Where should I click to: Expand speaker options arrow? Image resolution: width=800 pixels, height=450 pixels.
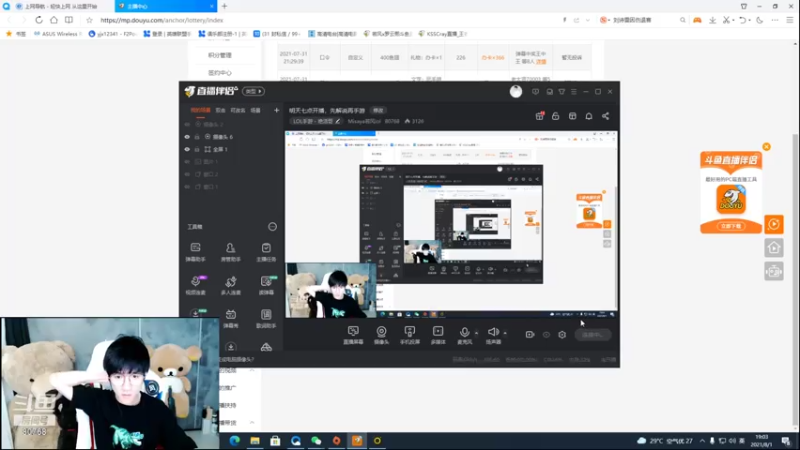point(505,333)
